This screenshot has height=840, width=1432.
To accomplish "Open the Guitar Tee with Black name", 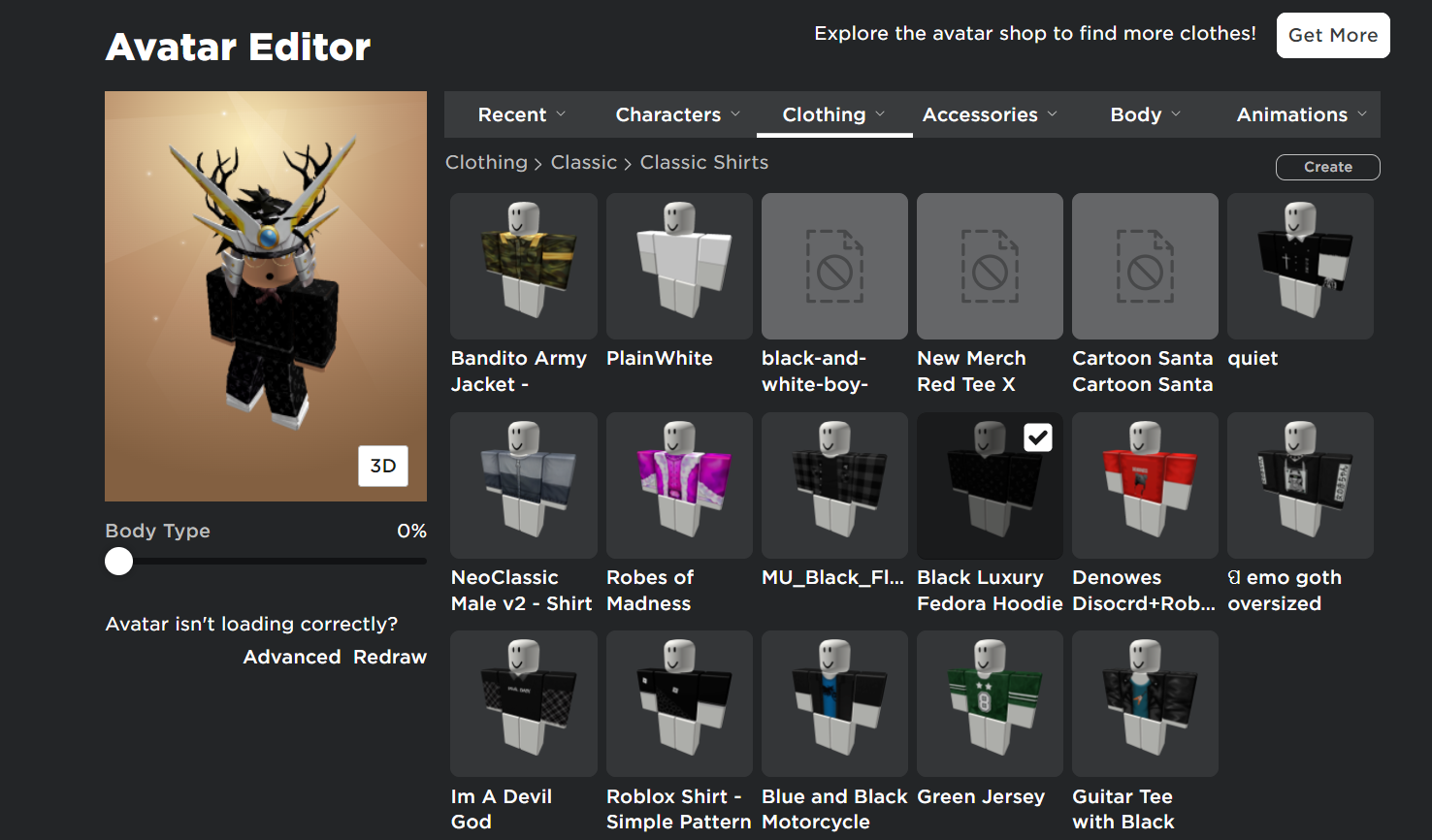I will coord(1123,809).
